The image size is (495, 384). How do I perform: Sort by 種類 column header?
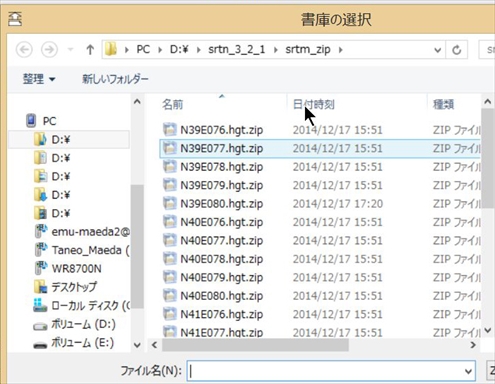click(443, 104)
